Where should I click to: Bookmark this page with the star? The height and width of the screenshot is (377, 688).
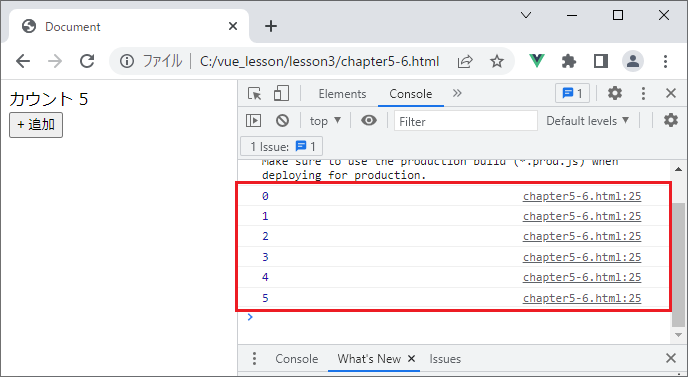[497, 61]
